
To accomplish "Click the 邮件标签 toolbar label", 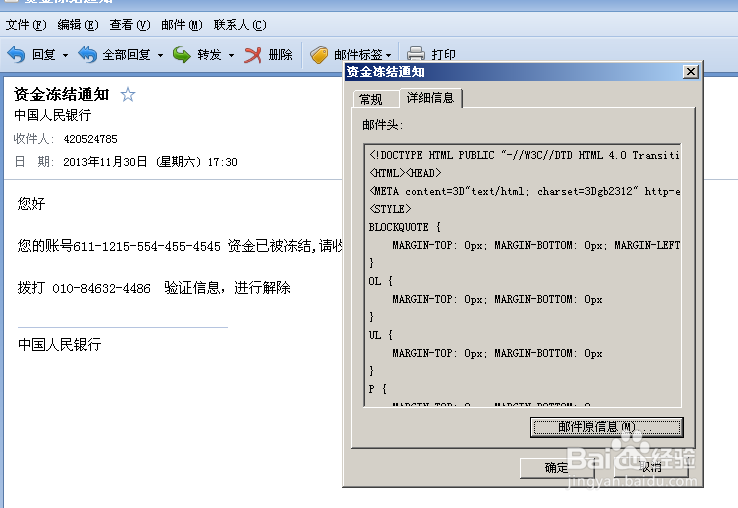I will [358, 55].
